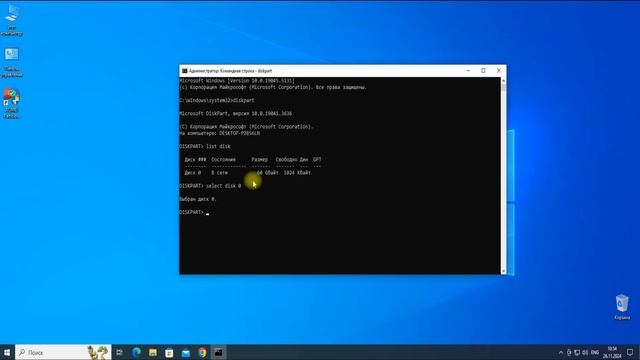640x360 pixels.
Task: Open the volume tray icon
Action: click(585, 352)
